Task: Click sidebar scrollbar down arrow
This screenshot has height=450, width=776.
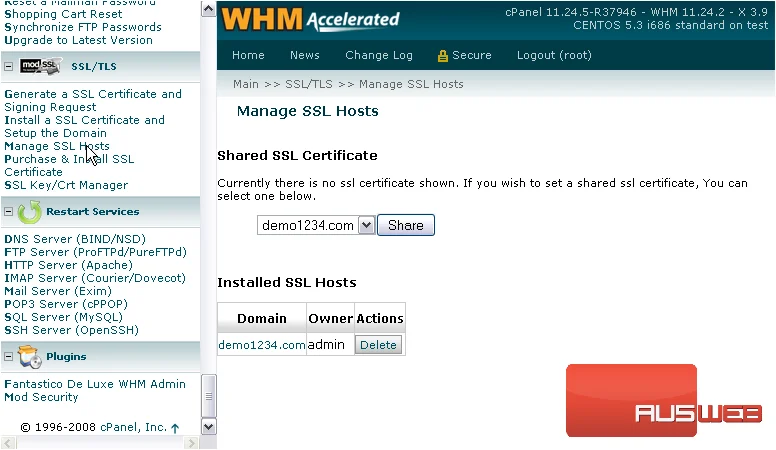Action: 208,427
